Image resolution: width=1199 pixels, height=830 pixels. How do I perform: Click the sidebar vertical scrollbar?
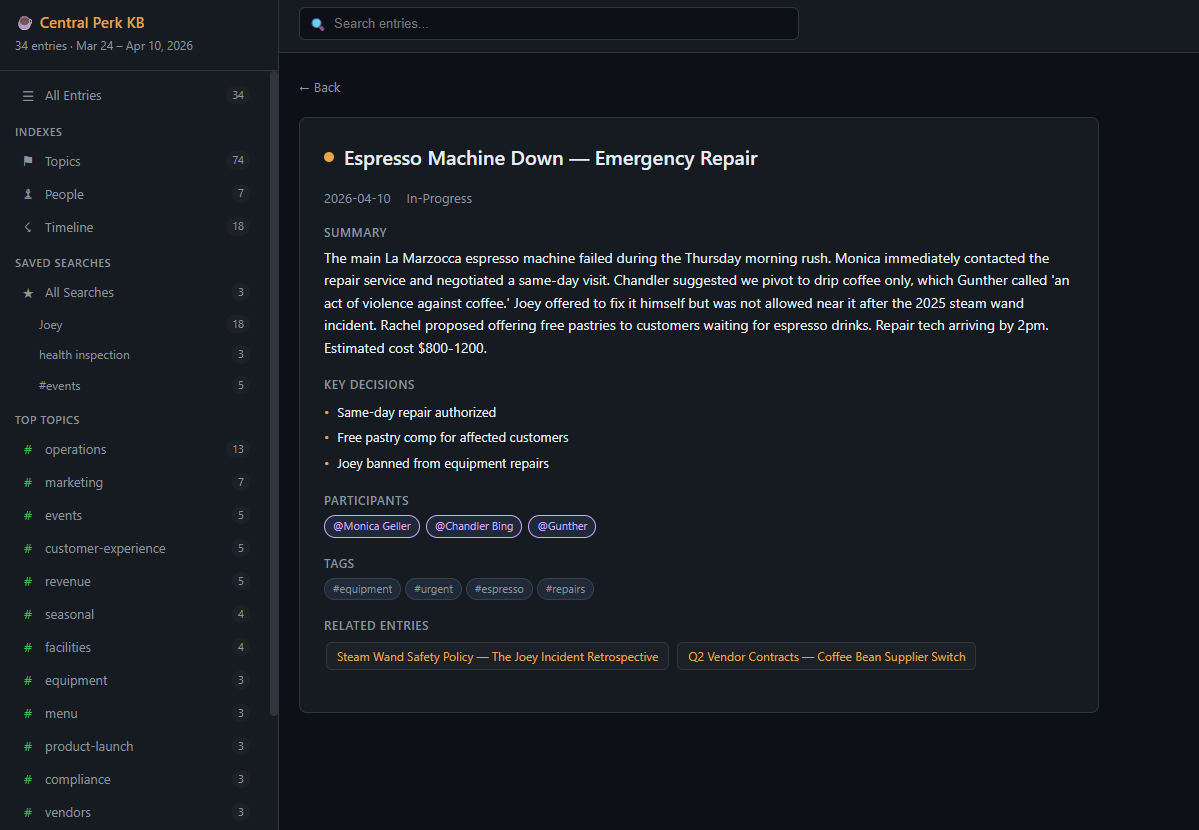point(274,400)
